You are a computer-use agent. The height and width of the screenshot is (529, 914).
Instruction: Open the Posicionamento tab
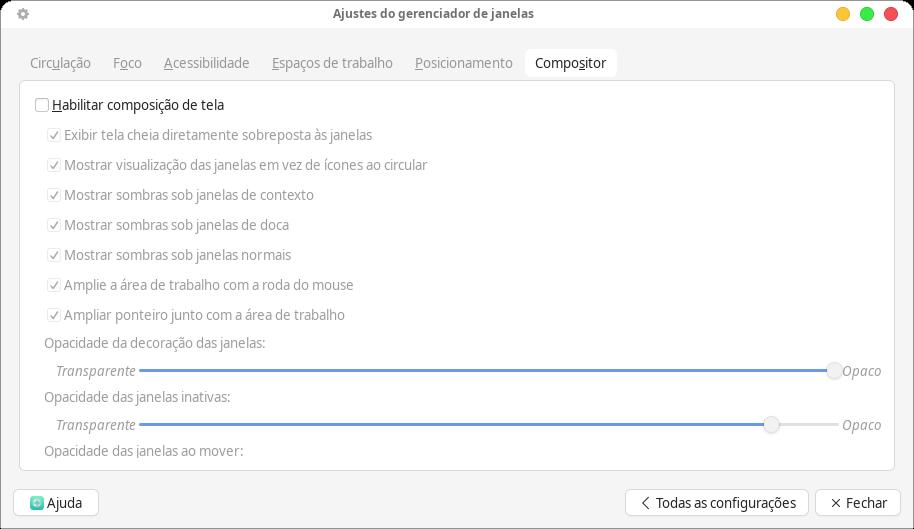coord(463,63)
